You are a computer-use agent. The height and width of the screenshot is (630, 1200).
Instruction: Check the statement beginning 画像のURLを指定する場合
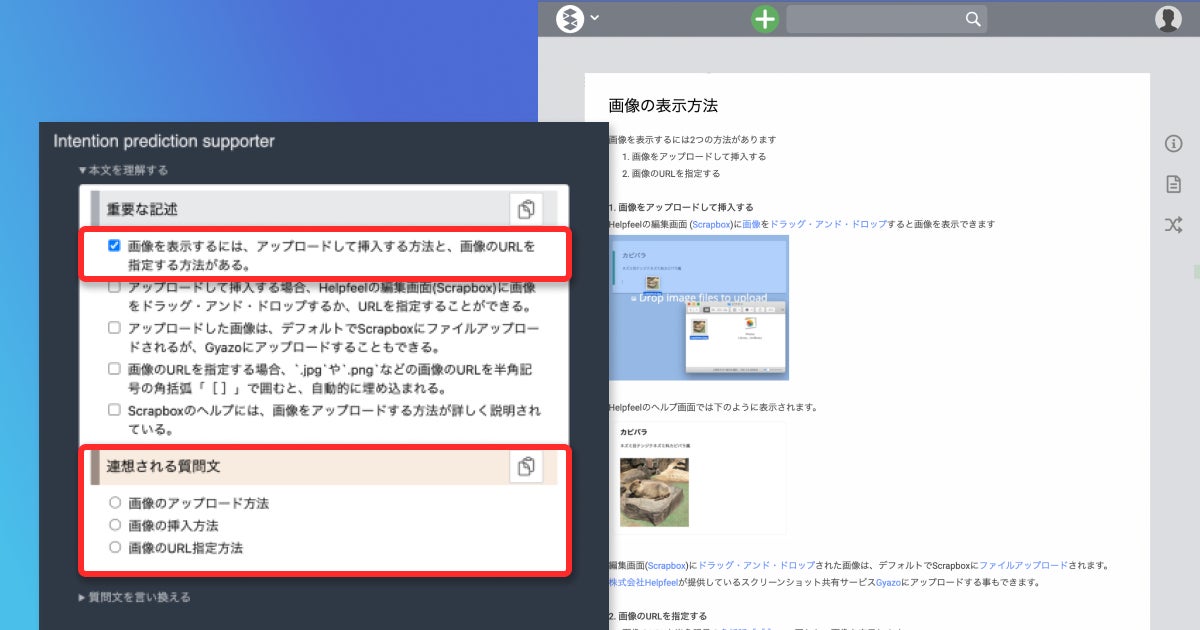[x=114, y=368]
